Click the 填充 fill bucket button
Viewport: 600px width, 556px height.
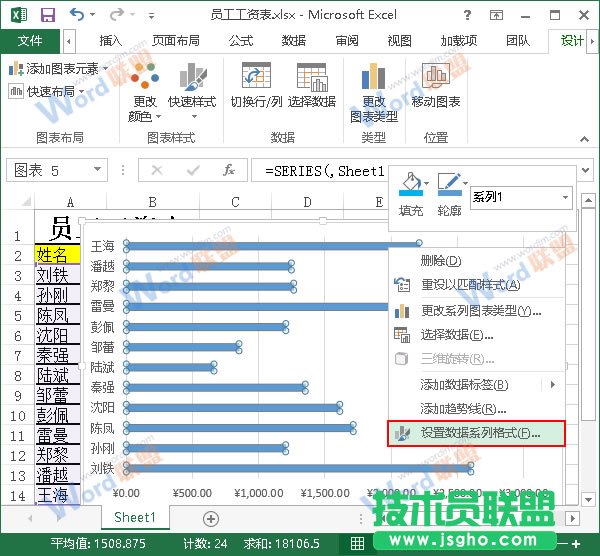coord(411,194)
